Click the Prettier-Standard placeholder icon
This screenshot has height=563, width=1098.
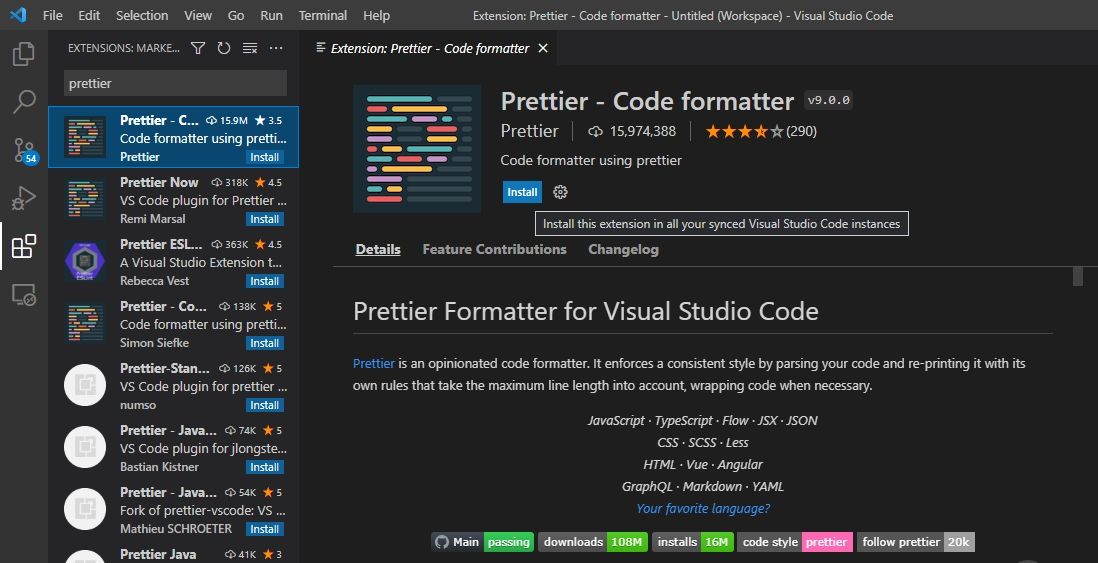point(85,385)
